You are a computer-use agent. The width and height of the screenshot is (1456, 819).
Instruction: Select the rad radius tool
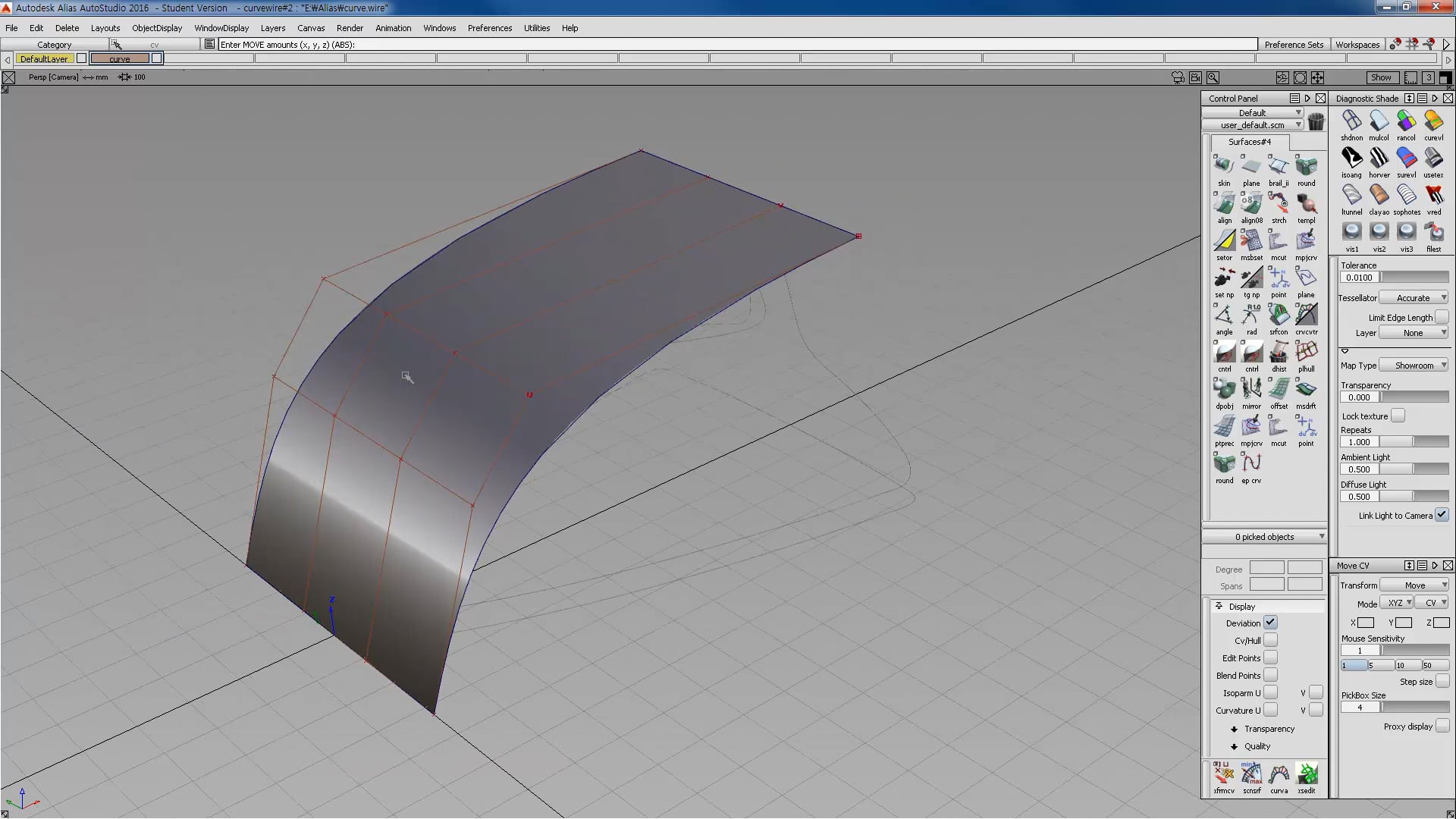tap(1251, 314)
